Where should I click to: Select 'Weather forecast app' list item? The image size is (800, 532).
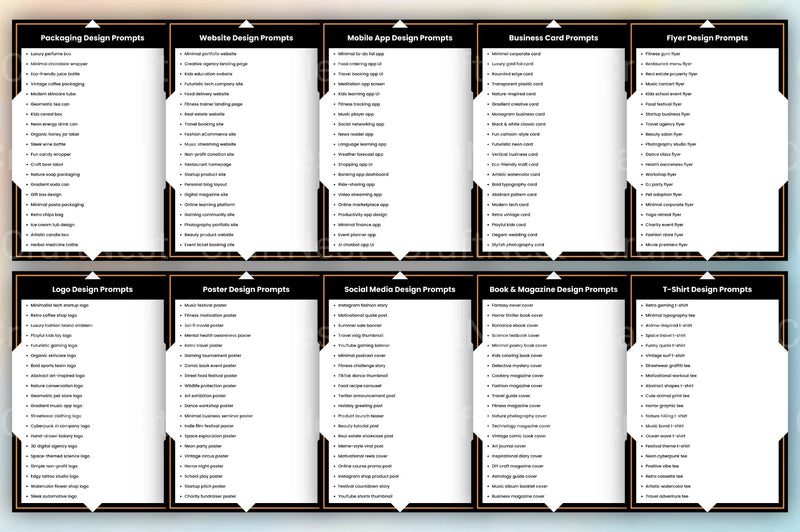(360, 154)
